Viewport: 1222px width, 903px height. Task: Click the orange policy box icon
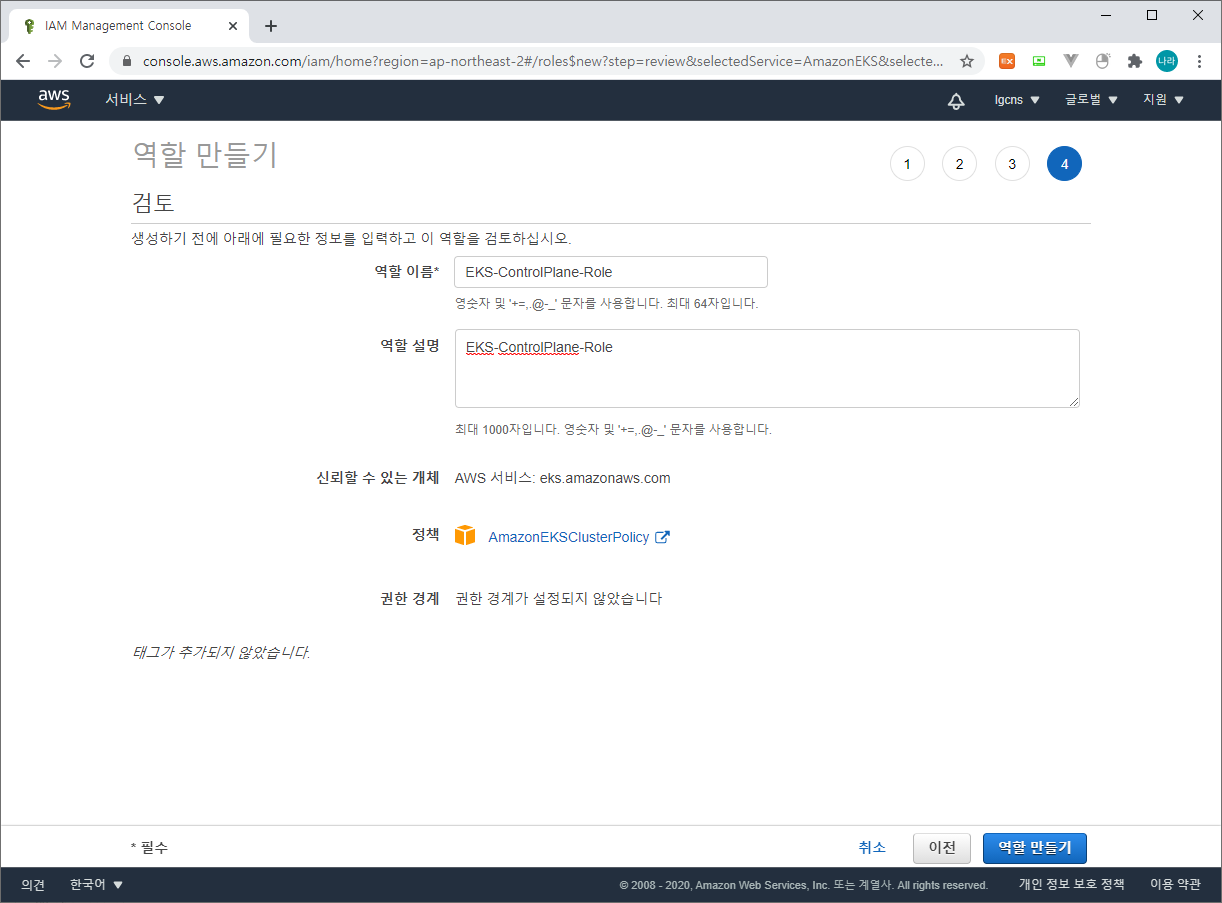coord(465,536)
